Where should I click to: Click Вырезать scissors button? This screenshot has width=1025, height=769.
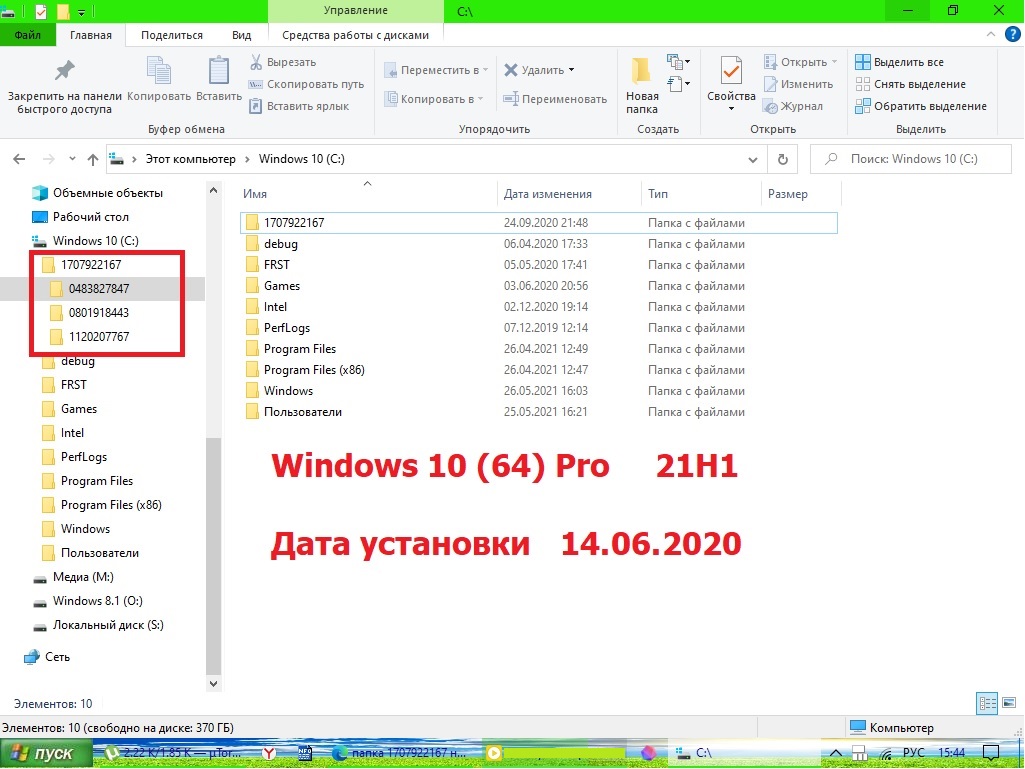(282, 62)
